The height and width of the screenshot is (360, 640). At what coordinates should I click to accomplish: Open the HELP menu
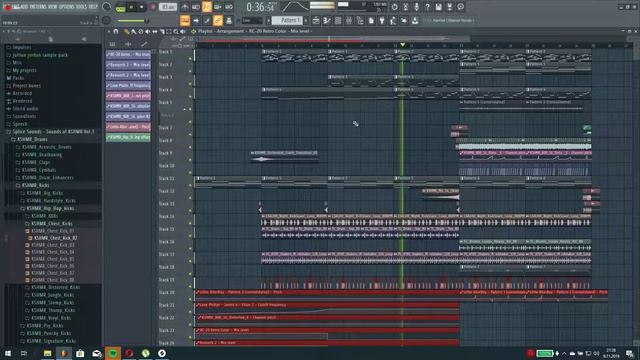coord(93,7)
